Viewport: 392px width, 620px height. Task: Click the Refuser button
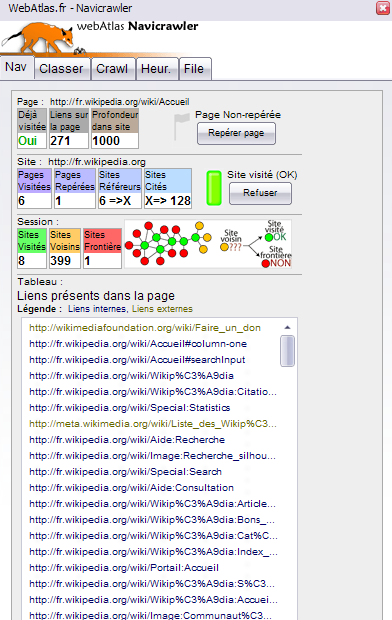click(260, 193)
